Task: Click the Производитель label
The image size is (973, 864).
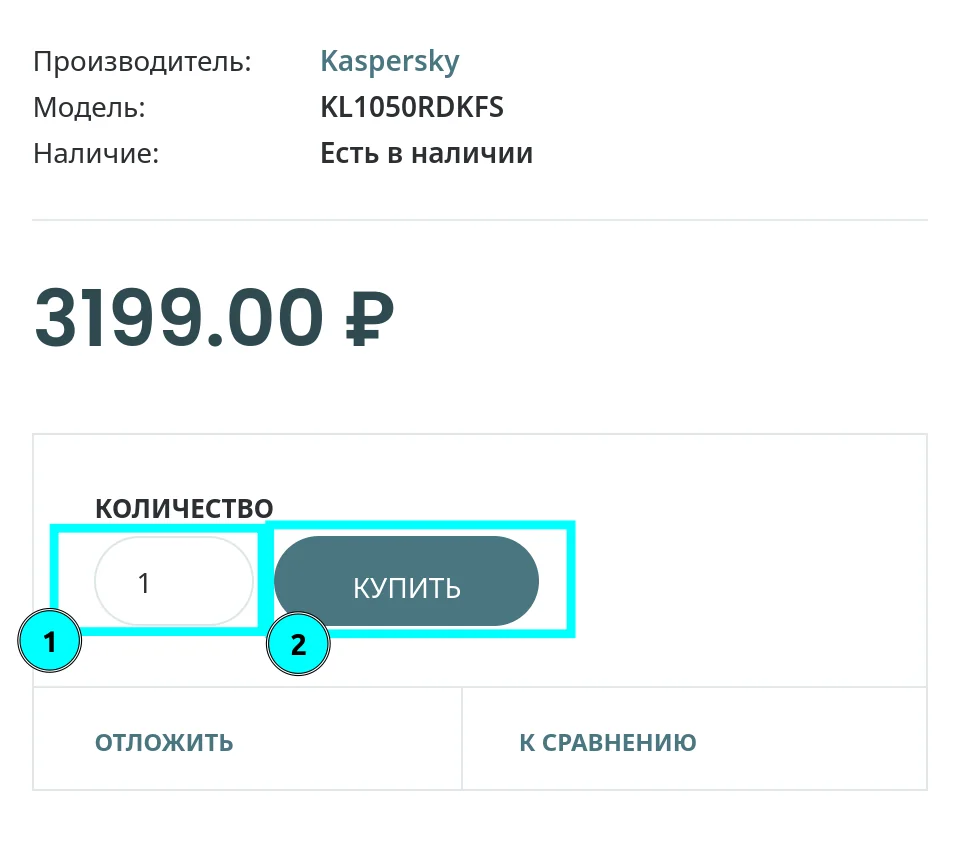Action: pyautogui.click(x=142, y=61)
